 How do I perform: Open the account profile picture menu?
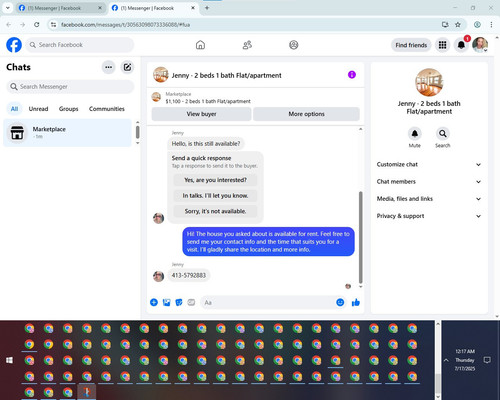click(480, 45)
